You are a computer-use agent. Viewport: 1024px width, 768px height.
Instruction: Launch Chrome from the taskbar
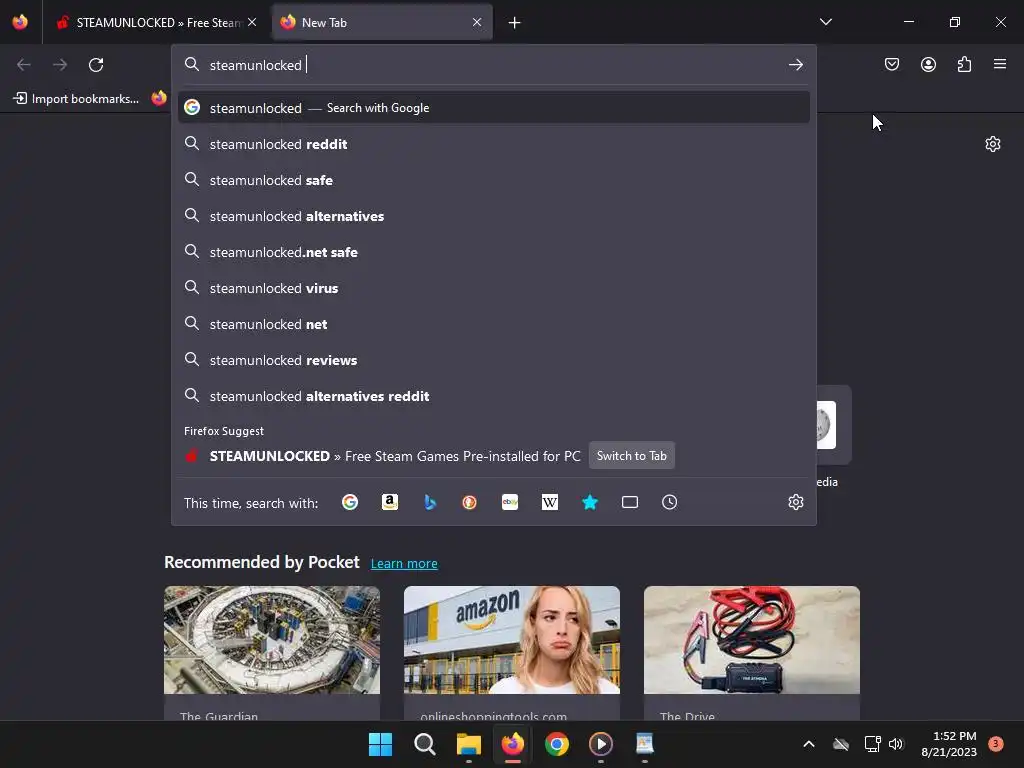point(556,744)
